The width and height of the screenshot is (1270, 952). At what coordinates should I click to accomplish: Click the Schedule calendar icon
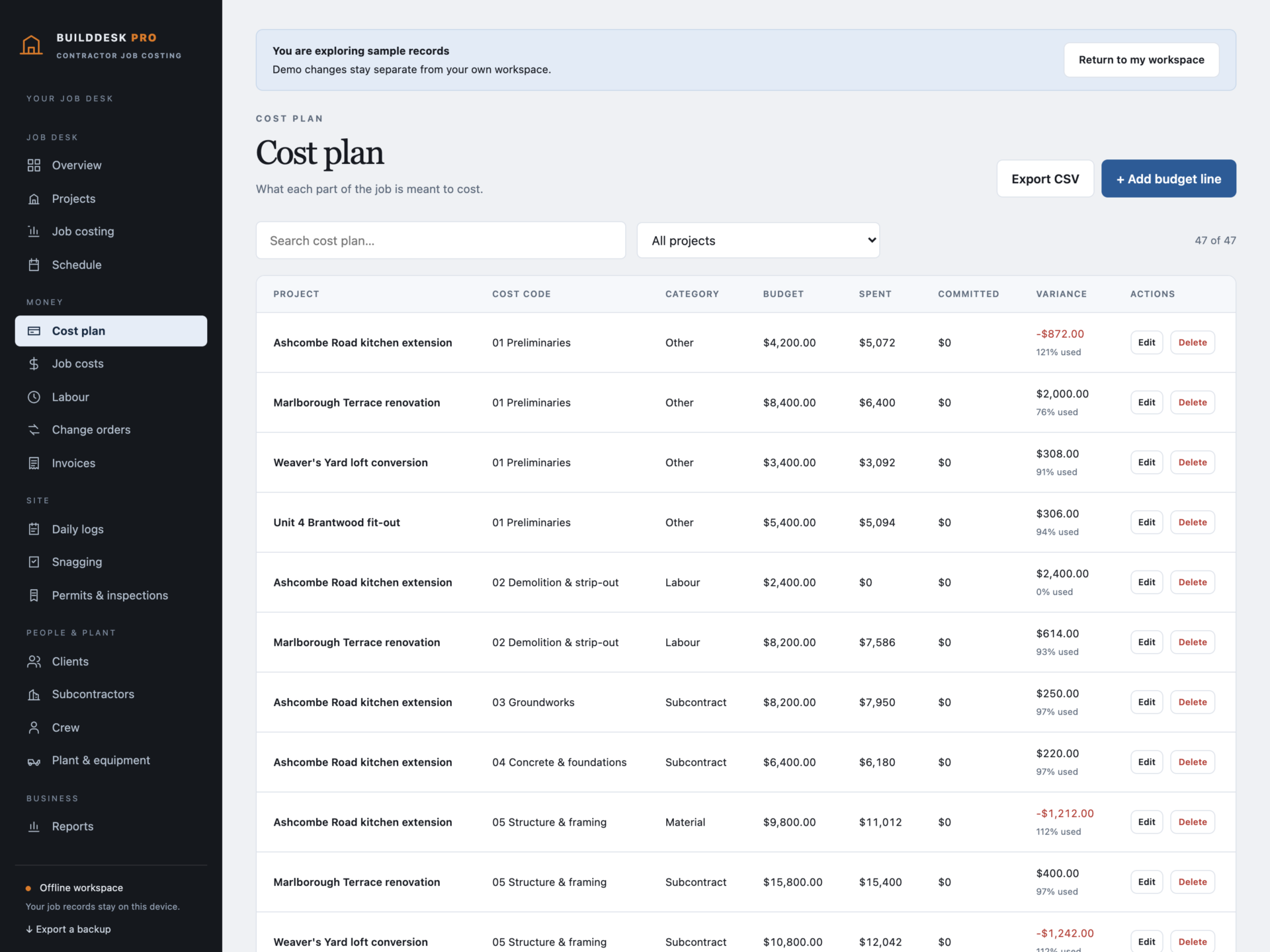pyautogui.click(x=34, y=264)
